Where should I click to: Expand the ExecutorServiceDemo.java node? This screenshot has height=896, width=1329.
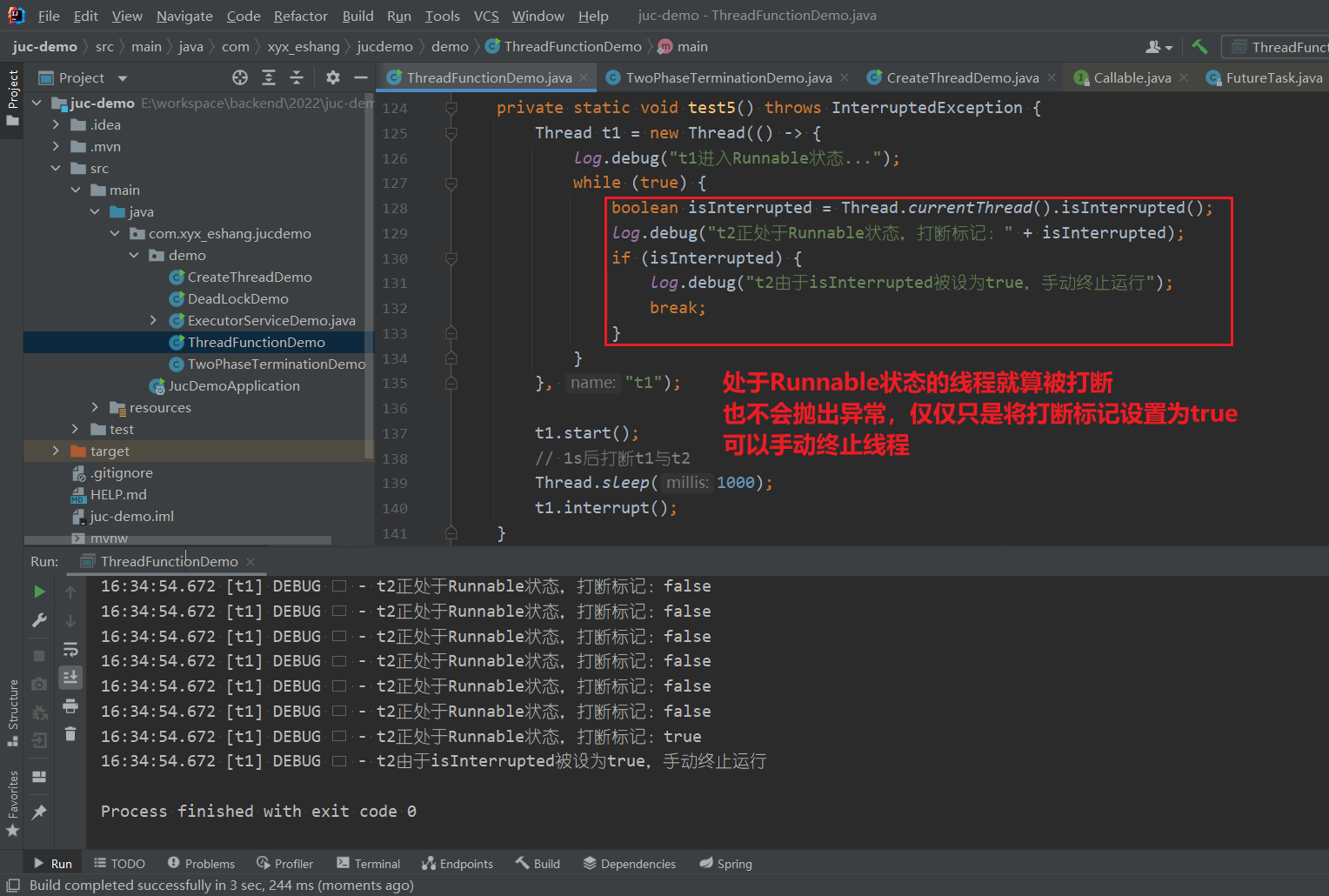pyautogui.click(x=153, y=320)
